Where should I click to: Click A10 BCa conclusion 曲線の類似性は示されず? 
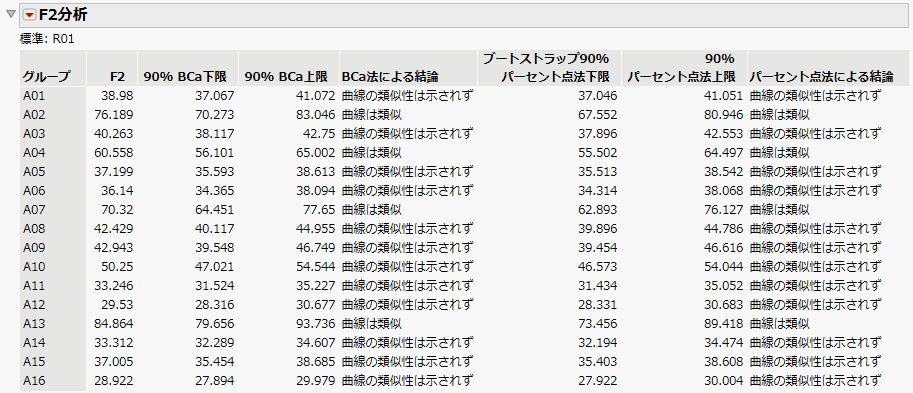[407, 267]
